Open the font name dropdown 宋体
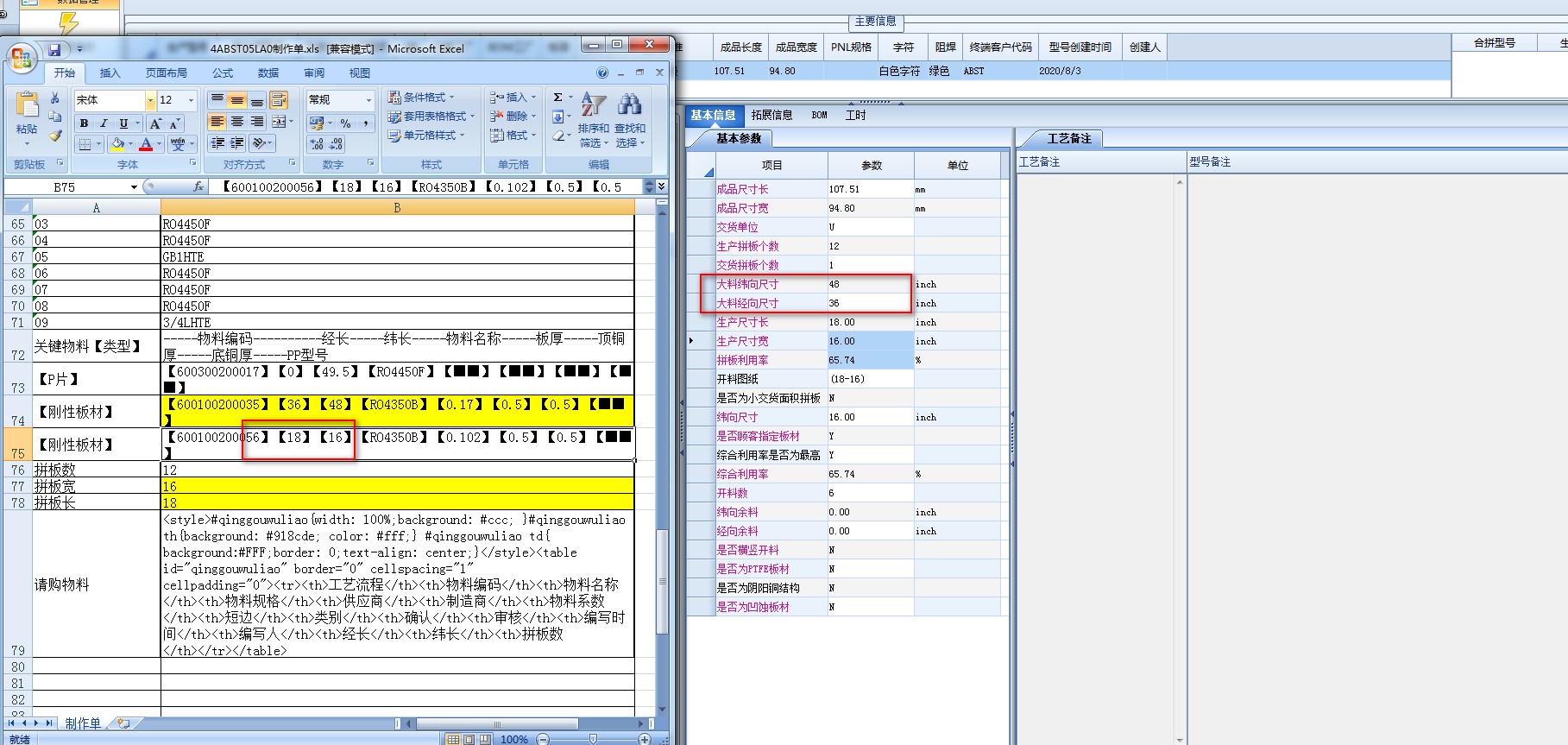Image resolution: width=1568 pixels, height=745 pixels. coord(150,100)
